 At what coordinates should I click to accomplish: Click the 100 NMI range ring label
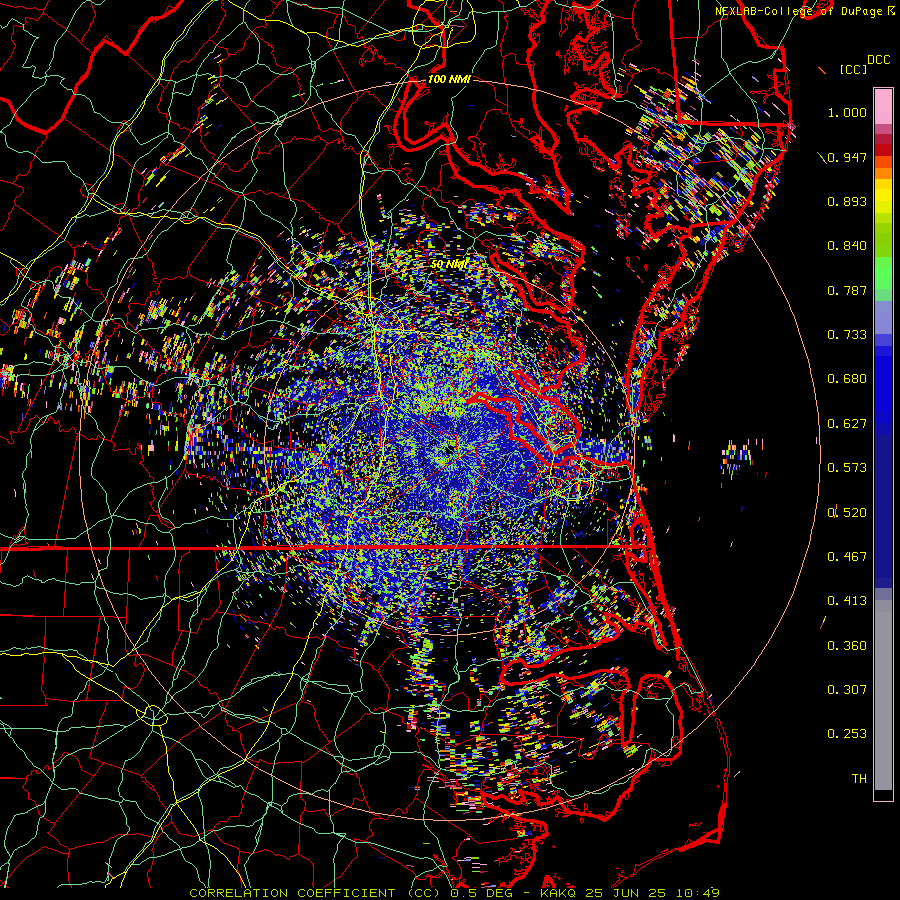pos(449,79)
